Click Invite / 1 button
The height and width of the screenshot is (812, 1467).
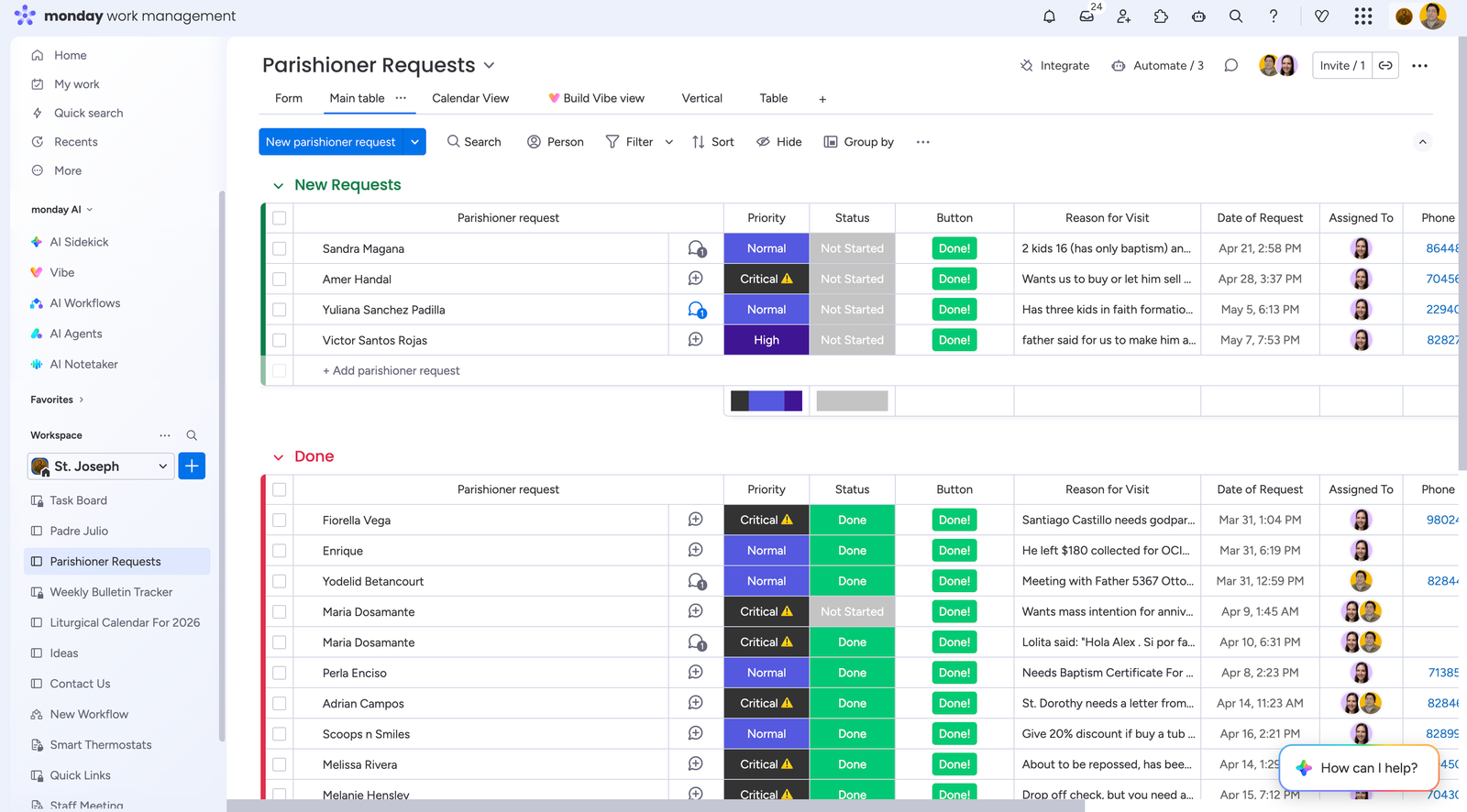(x=1342, y=65)
